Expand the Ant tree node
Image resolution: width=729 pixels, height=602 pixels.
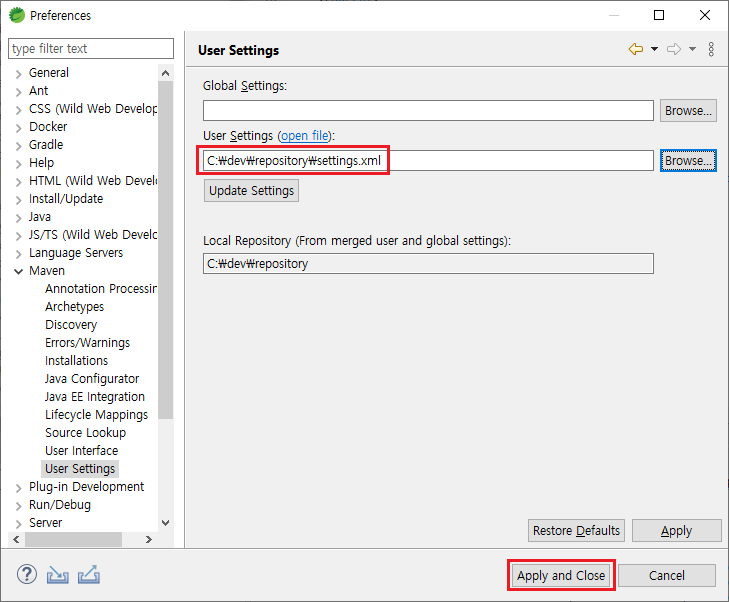pos(19,92)
